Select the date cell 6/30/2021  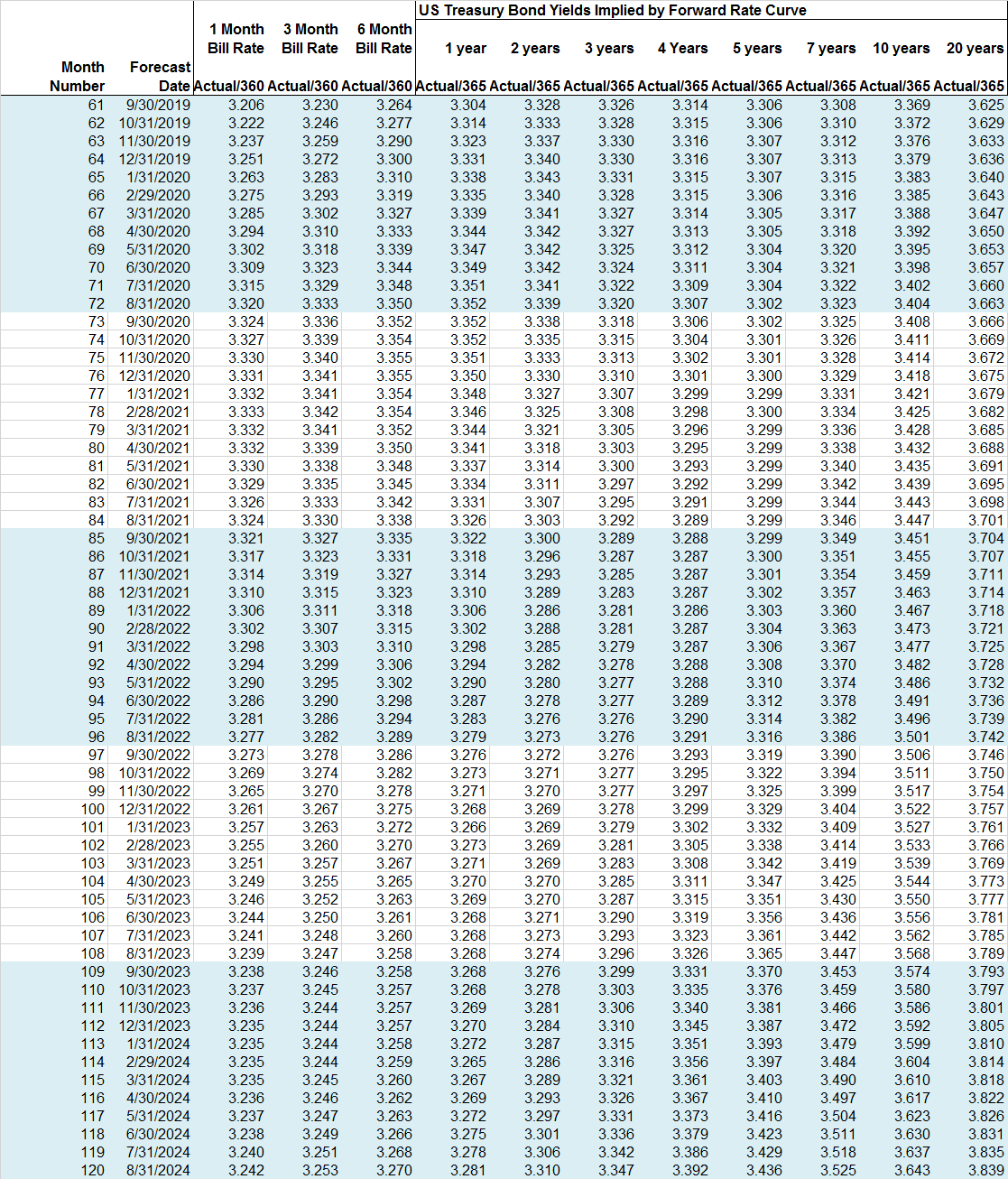coord(158,484)
